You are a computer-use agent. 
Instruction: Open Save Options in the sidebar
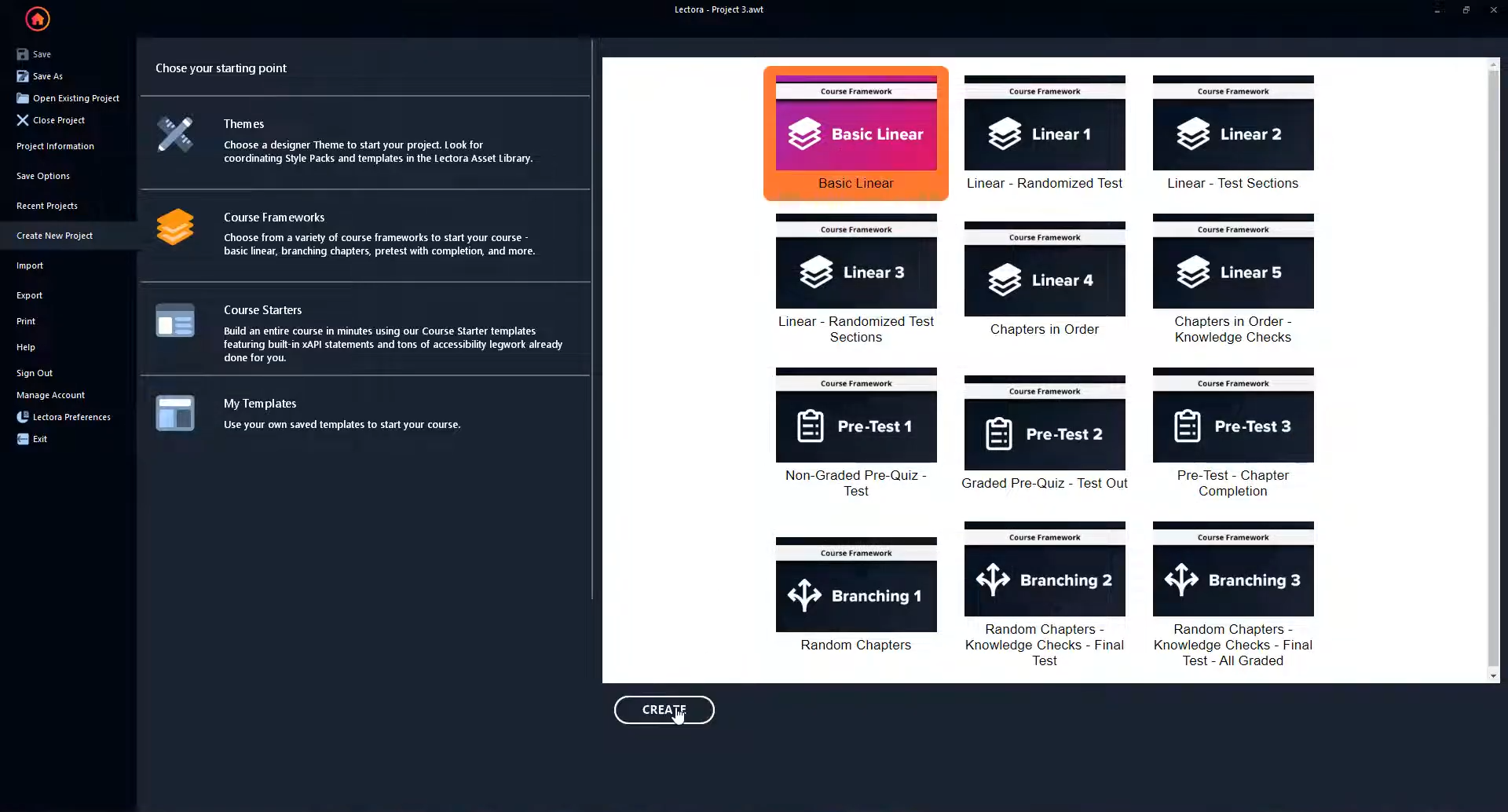pos(43,176)
